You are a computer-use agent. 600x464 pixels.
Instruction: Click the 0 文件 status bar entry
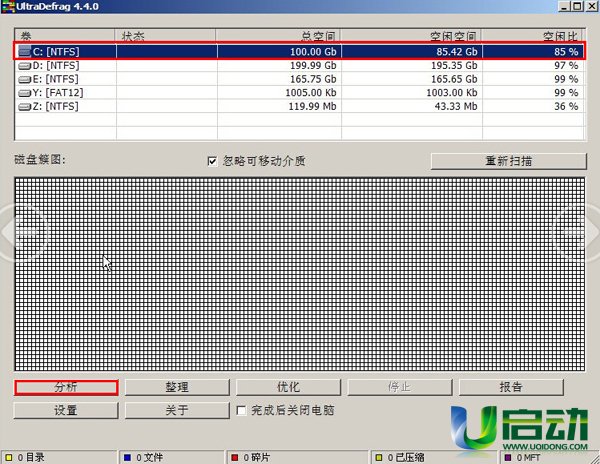pos(172,457)
